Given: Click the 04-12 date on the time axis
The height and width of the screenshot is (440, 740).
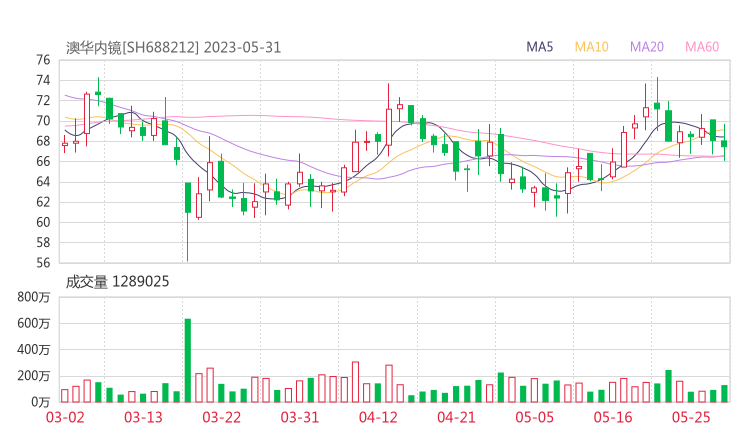Looking at the screenshot, I should coord(378,417).
